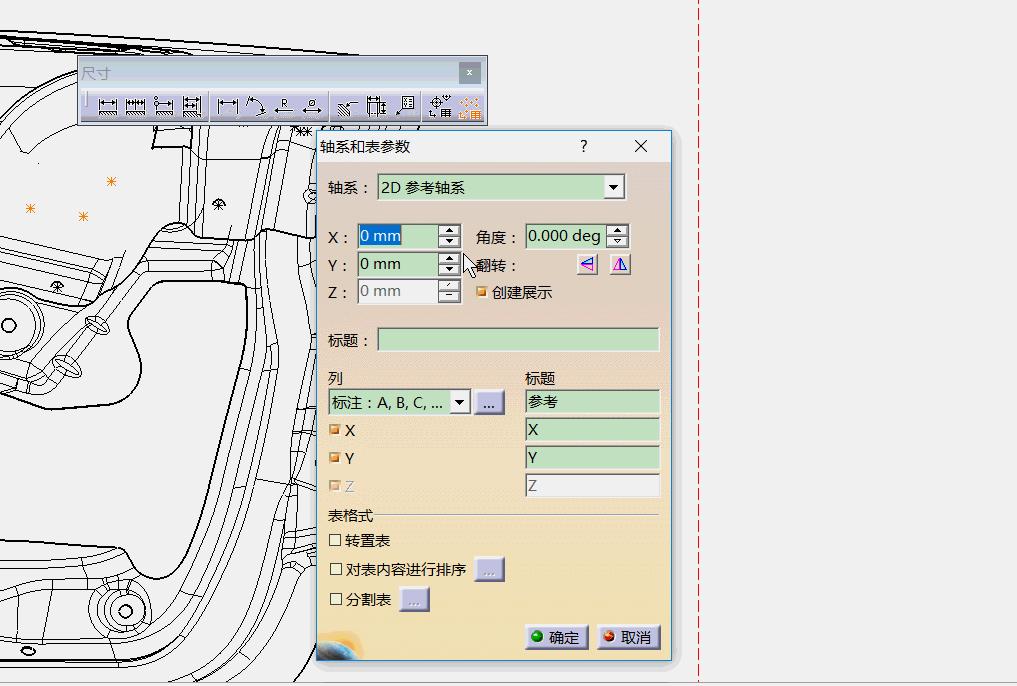
Task: Pick the angle dimension tool
Action: click(x=256, y=106)
